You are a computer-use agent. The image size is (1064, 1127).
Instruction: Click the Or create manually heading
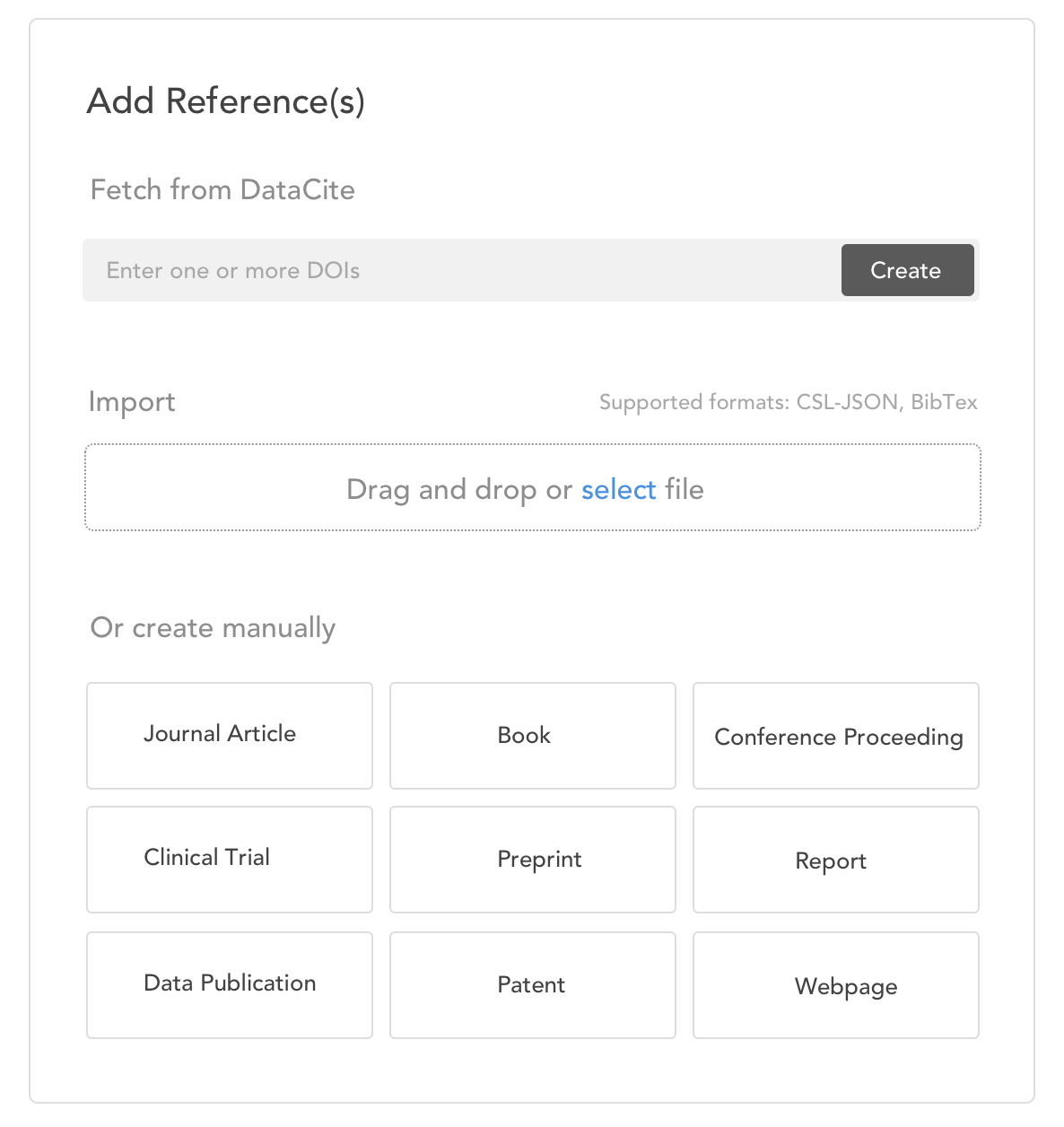212,627
